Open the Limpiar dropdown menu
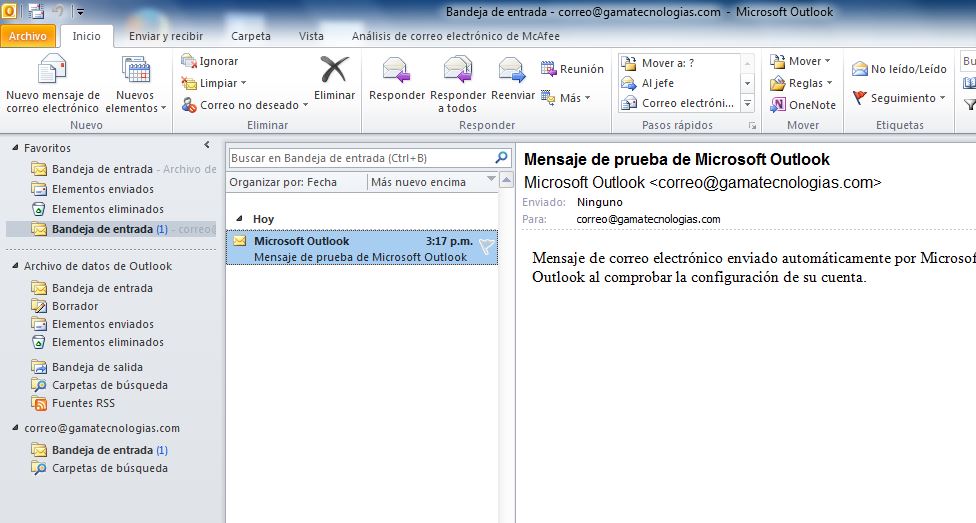This screenshot has height=523, width=976. [x=243, y=83]
